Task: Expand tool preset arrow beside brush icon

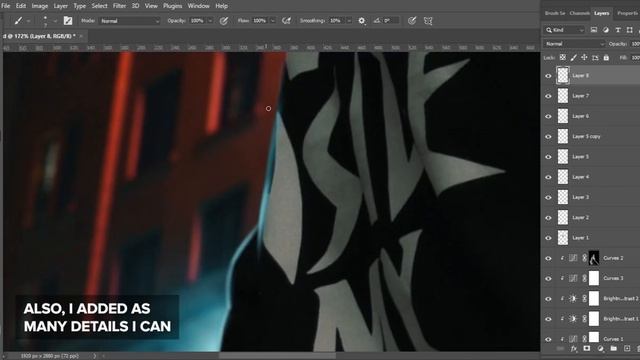Action: click(29, 21)
